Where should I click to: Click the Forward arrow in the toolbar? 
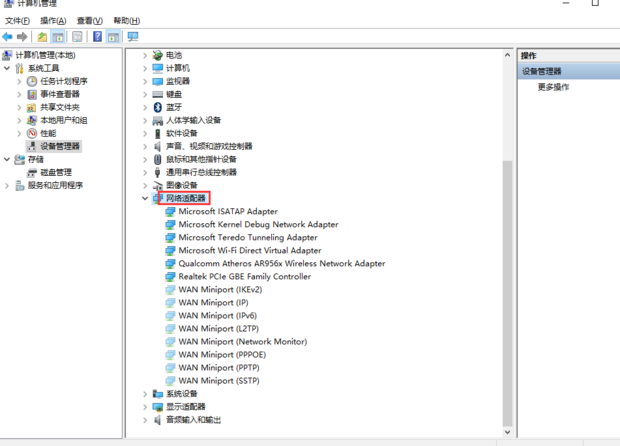click(x=22, y=37)
